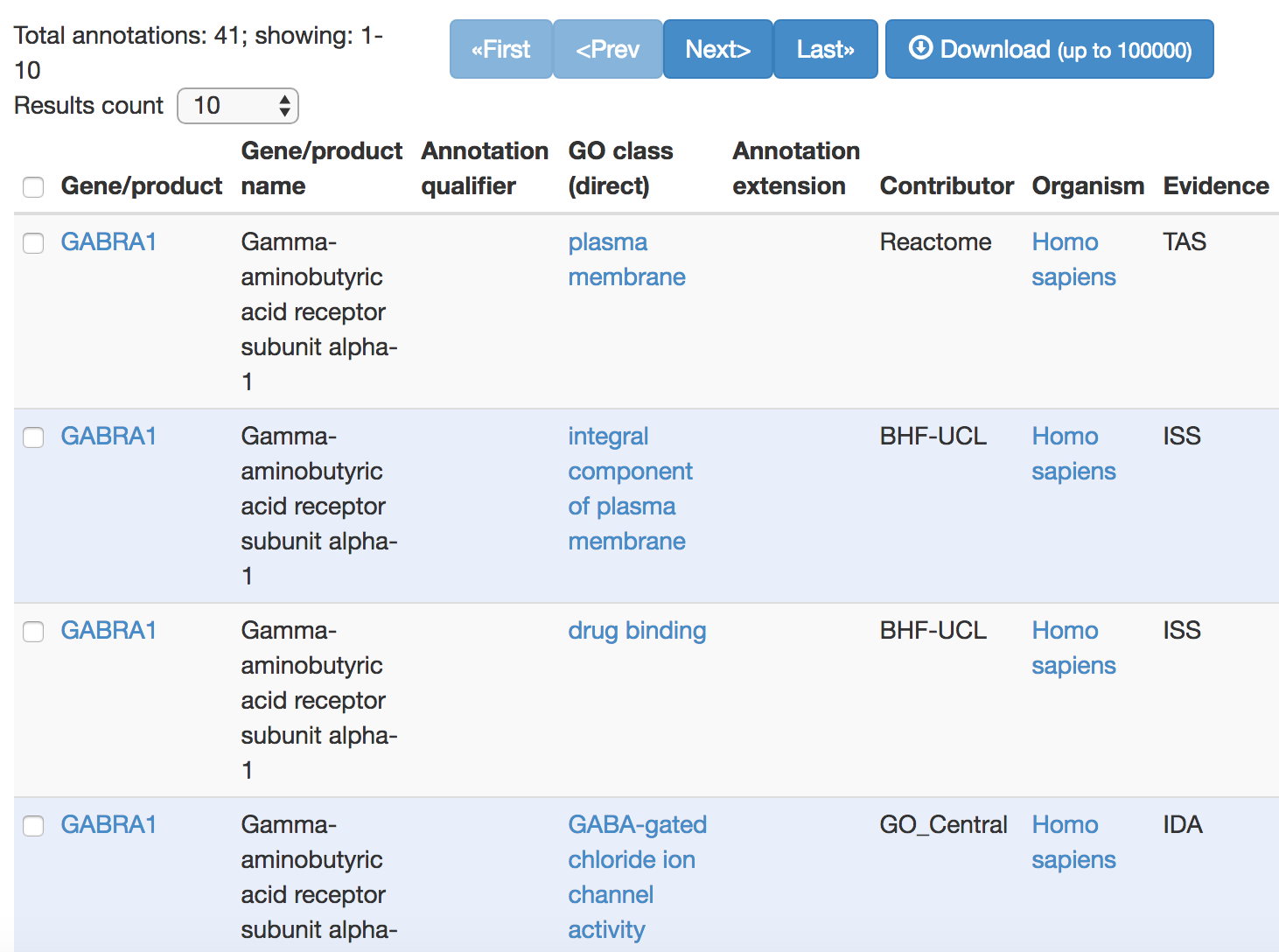
Task: Check the box for drug binding row
Action: coord(33,632)
